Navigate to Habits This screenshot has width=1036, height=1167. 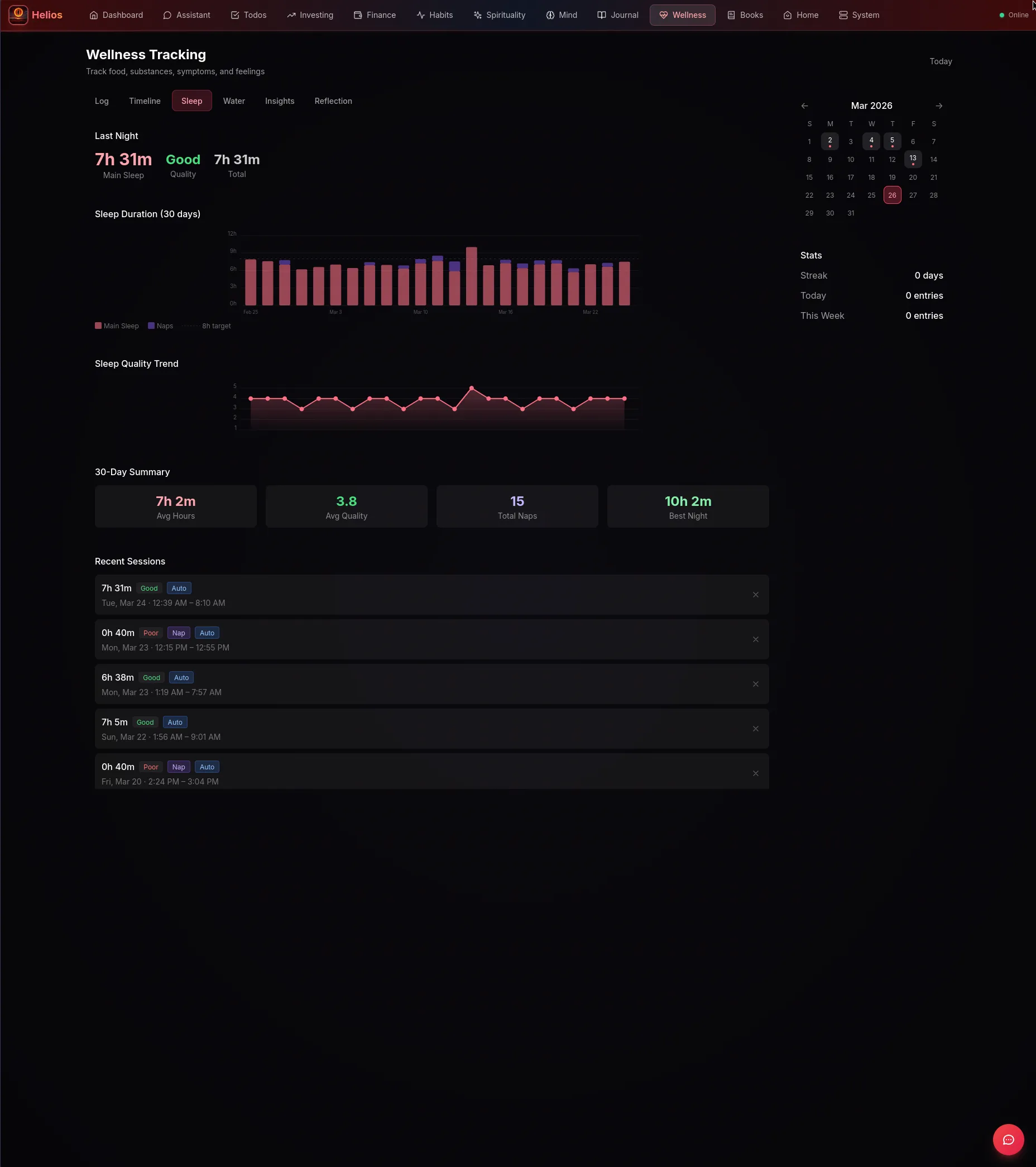point(435,15)
